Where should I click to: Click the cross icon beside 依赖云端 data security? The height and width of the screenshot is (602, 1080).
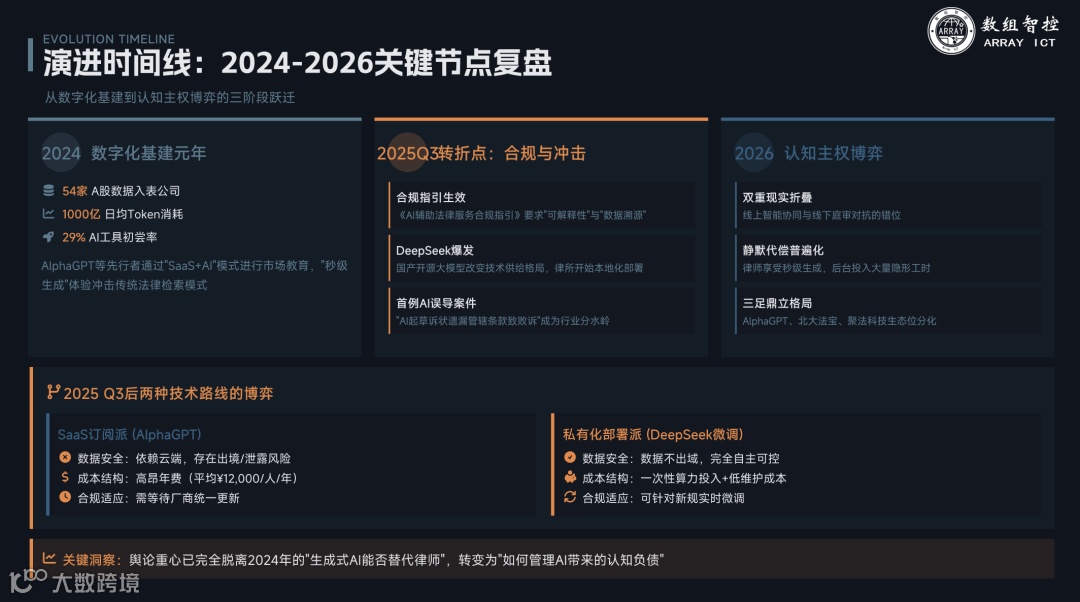pyautogui.click(x=65, y=457)
